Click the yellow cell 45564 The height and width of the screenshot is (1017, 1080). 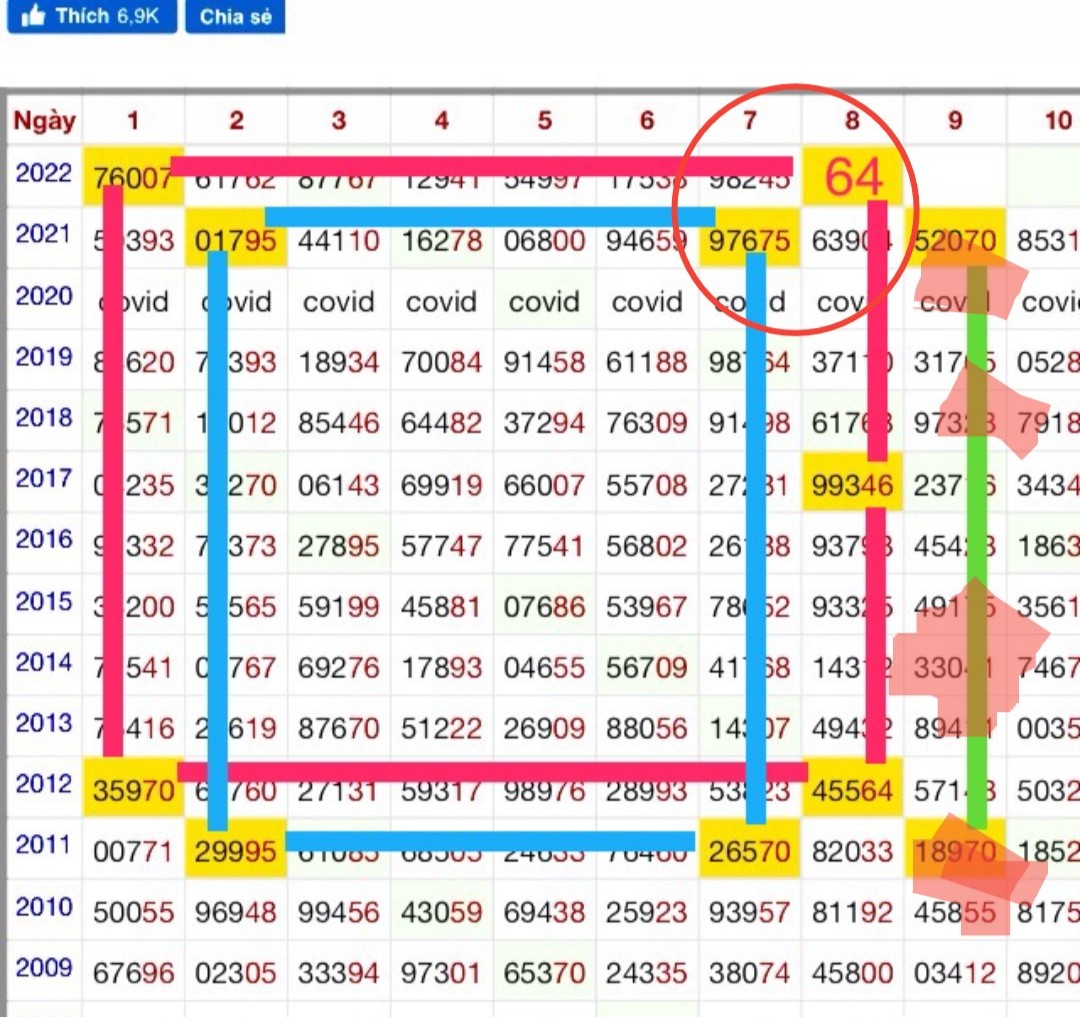pos(852,791)
